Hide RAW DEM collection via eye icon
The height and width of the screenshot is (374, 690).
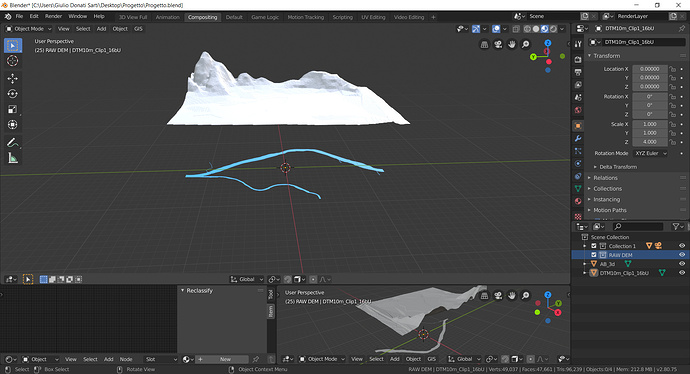pyautogui.click(x=682, y=255)
